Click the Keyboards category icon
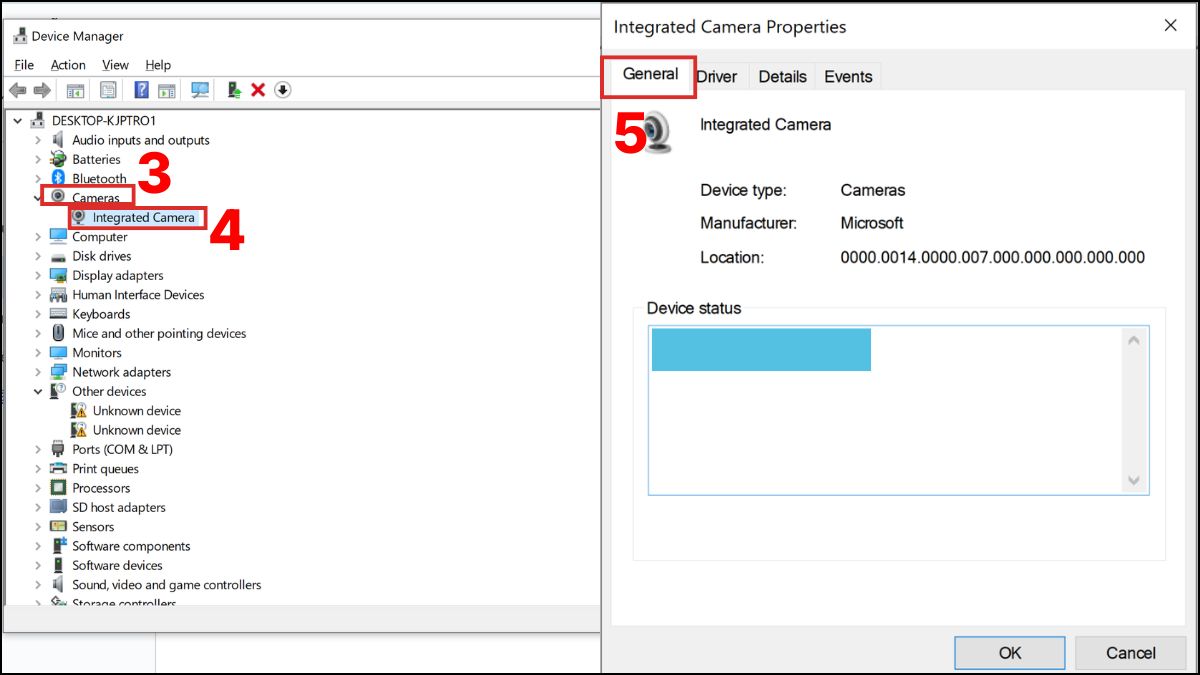 (x=58, y=314)
